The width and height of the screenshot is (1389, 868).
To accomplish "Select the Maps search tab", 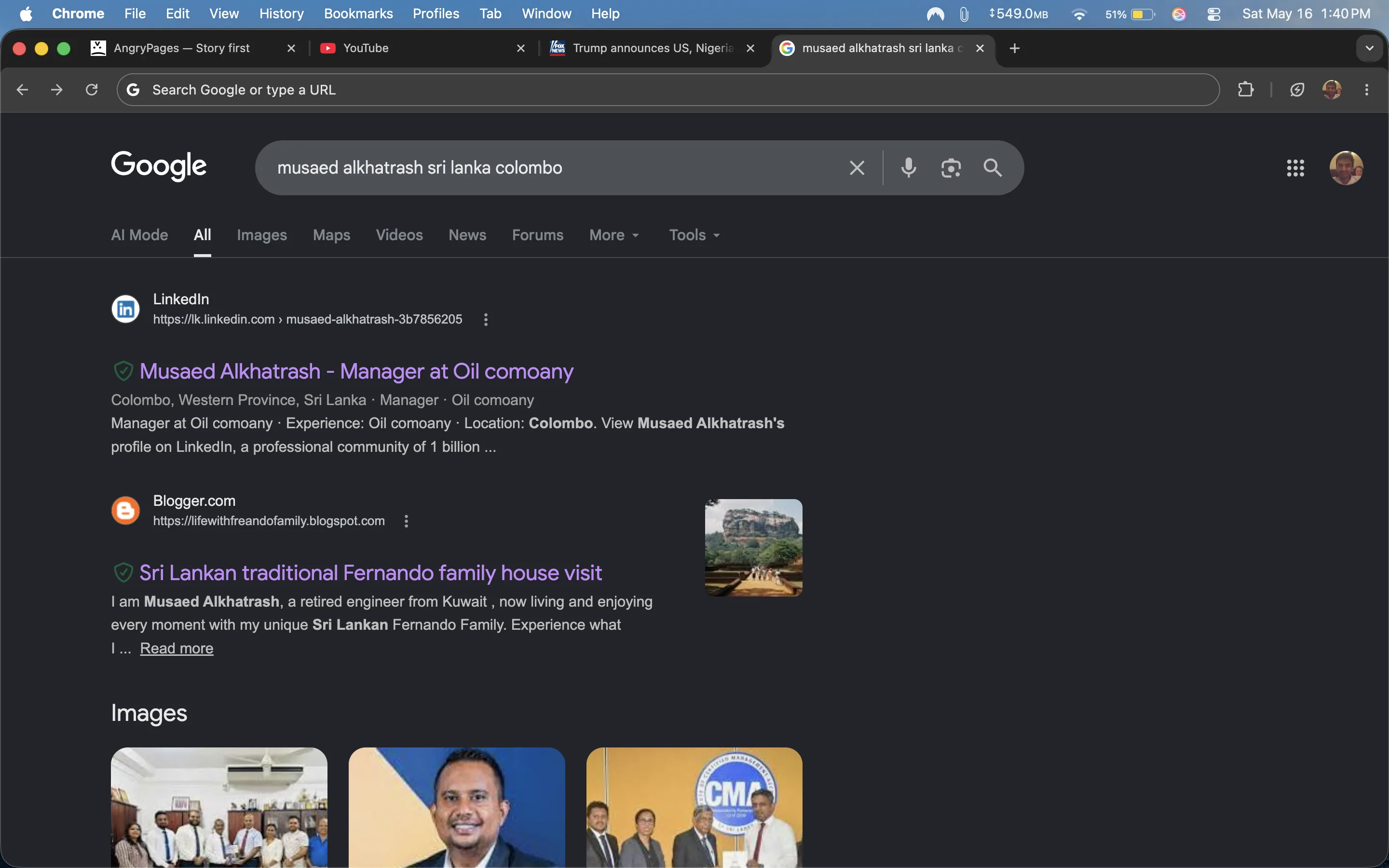I will tap(331, 235).
